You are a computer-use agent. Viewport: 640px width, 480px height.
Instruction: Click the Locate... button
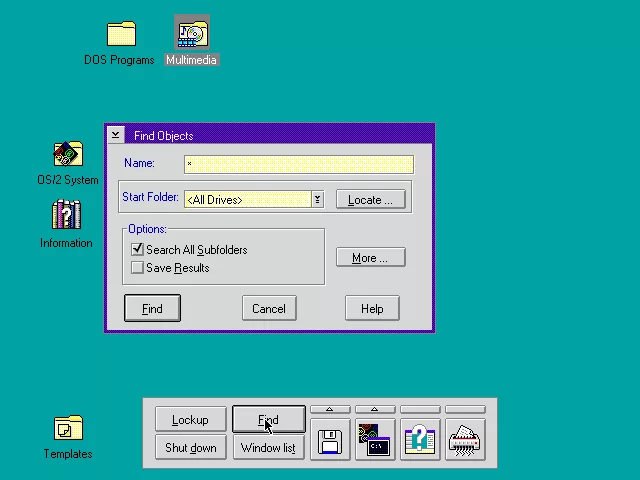[x=370, y=200]
